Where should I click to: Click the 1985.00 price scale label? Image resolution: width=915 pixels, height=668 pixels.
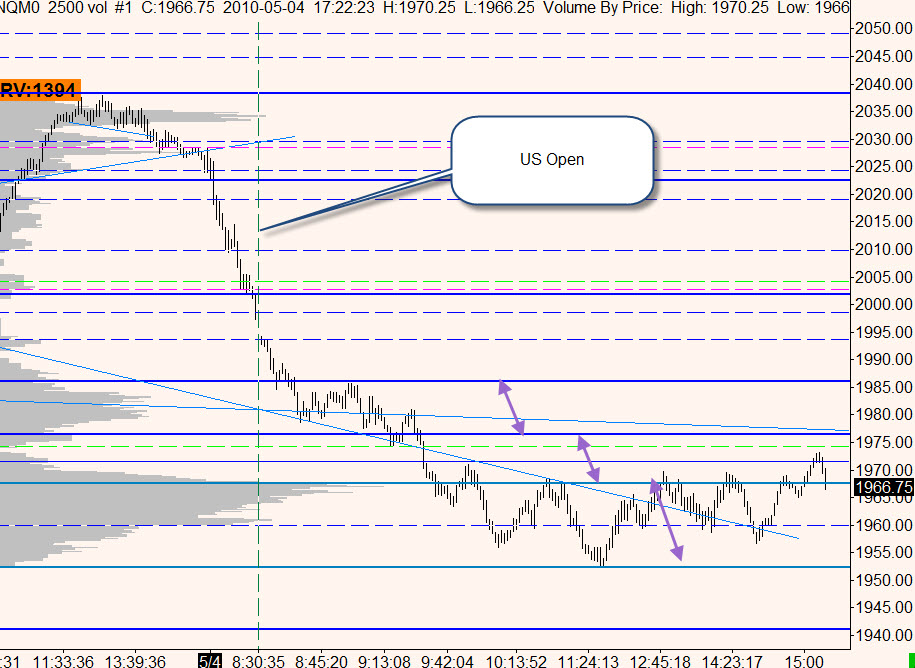pyautogui.click(x=882, y=387)
